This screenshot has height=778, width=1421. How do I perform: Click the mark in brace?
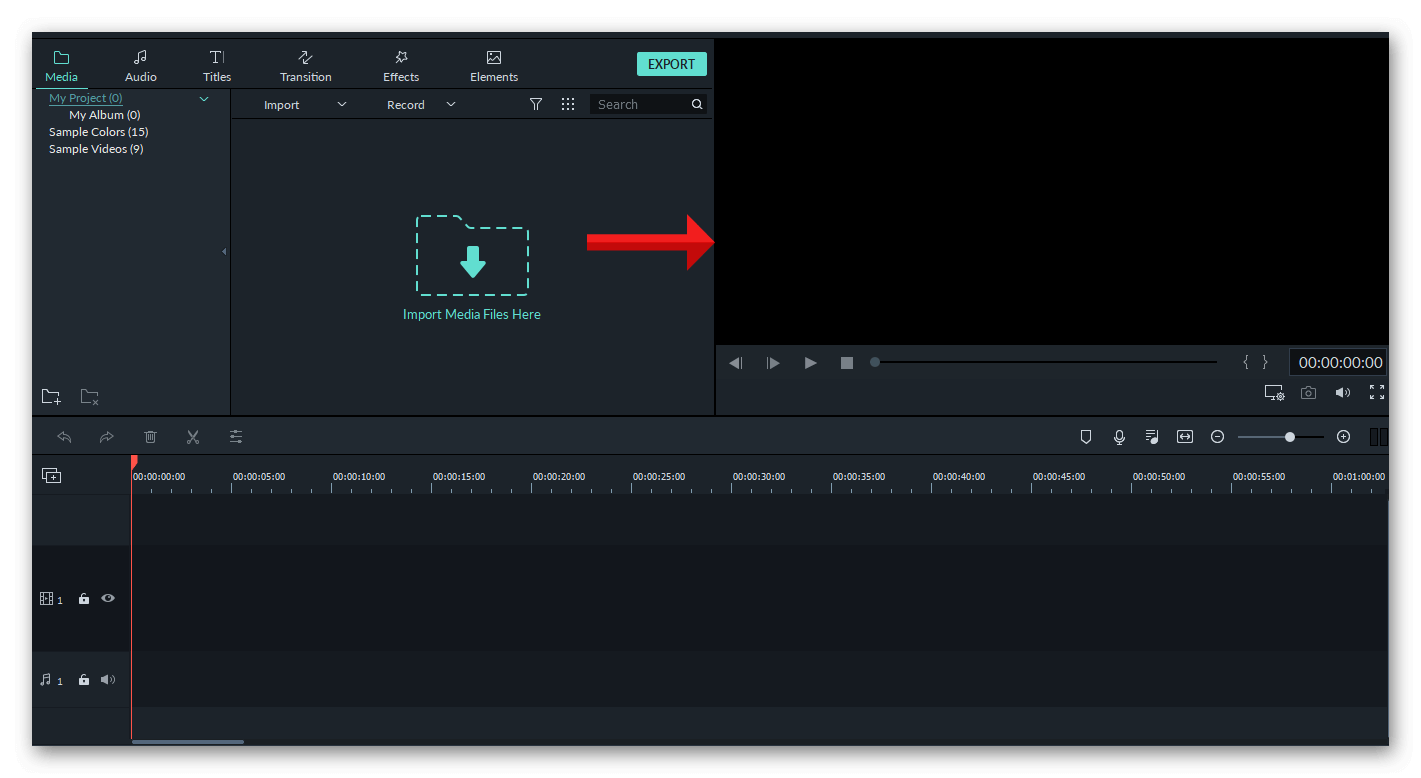coord(1246,362)
